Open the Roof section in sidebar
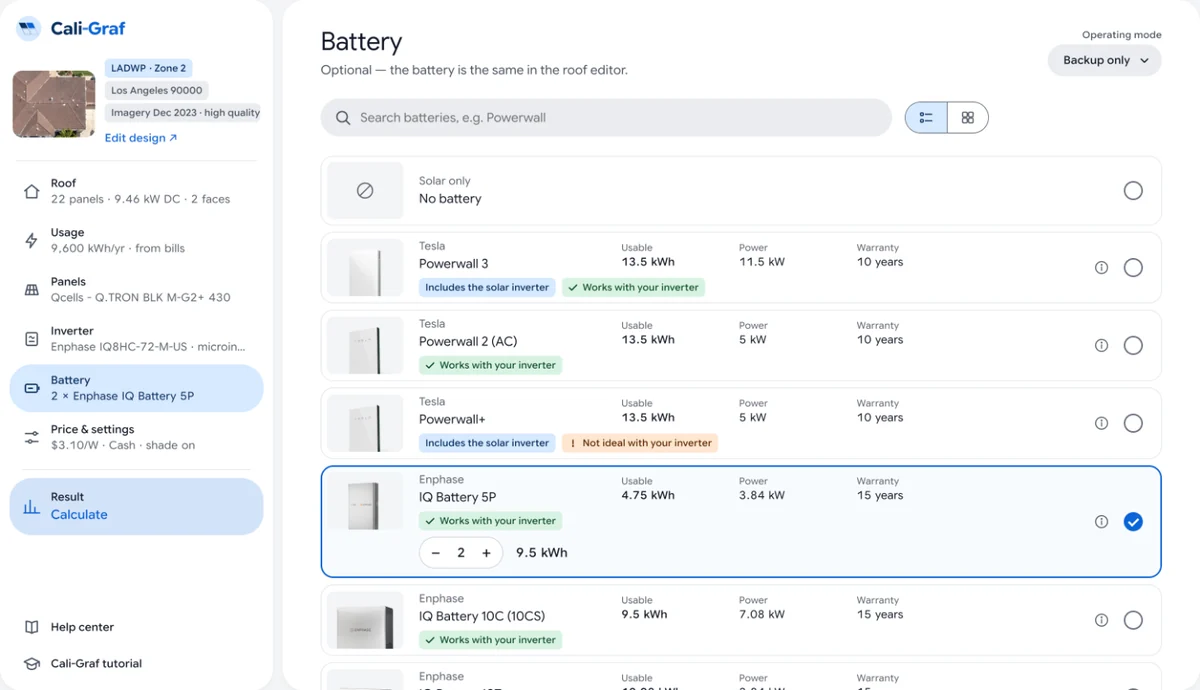 click(x=136, y=191)
